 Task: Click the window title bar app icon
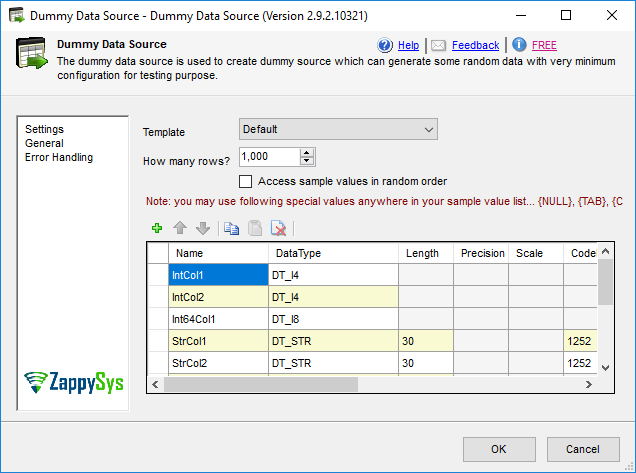click(x=16, y=15)
